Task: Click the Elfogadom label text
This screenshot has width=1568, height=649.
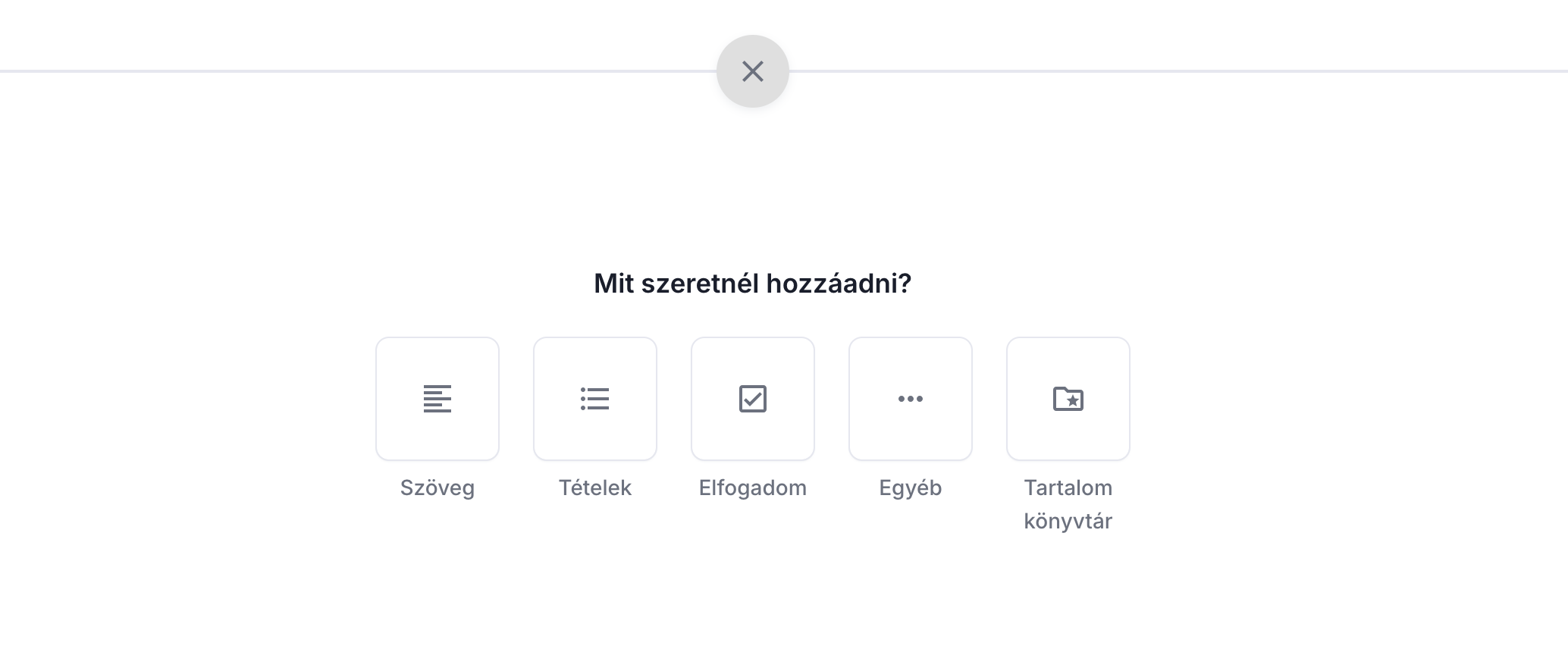Action: pyautogui.click(x=753, y=488)
